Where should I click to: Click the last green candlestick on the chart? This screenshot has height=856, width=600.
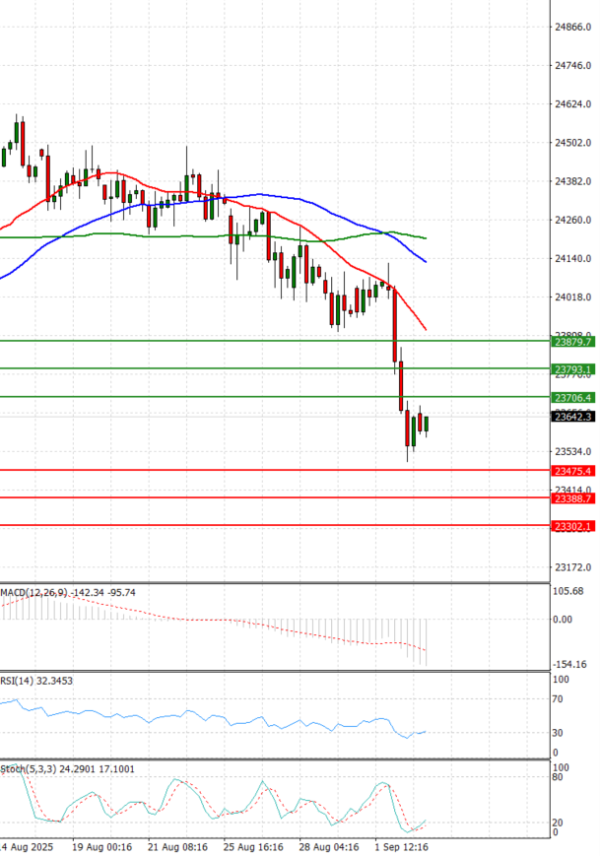point(426,425)
